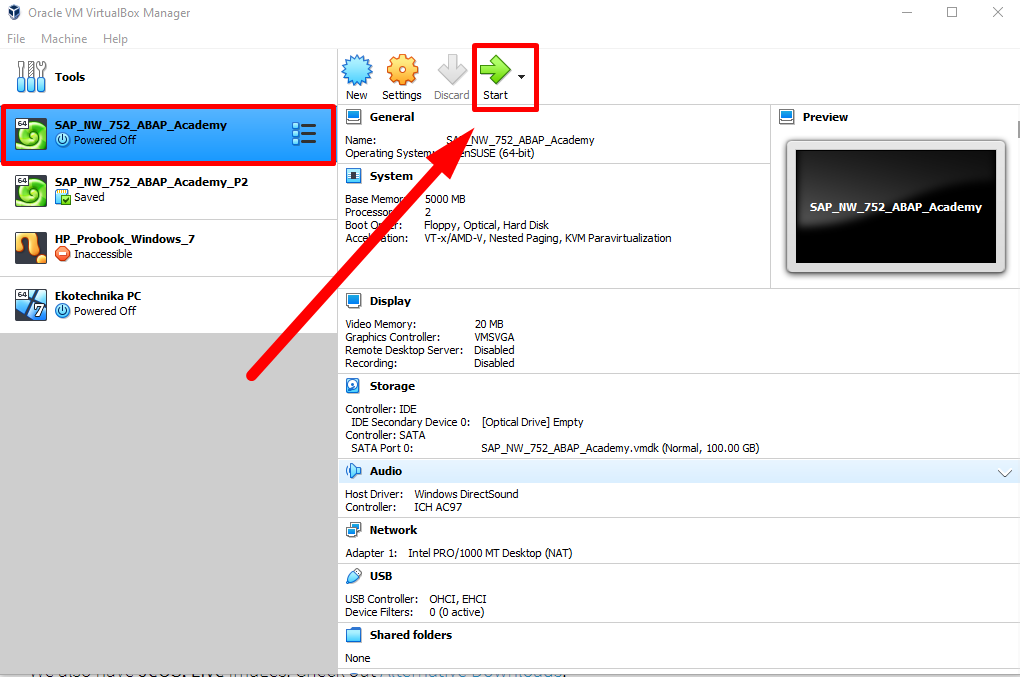The width and height of the screenshot is (1020, 677).
Task: Open the System section header link
Action: coord(391,176)
